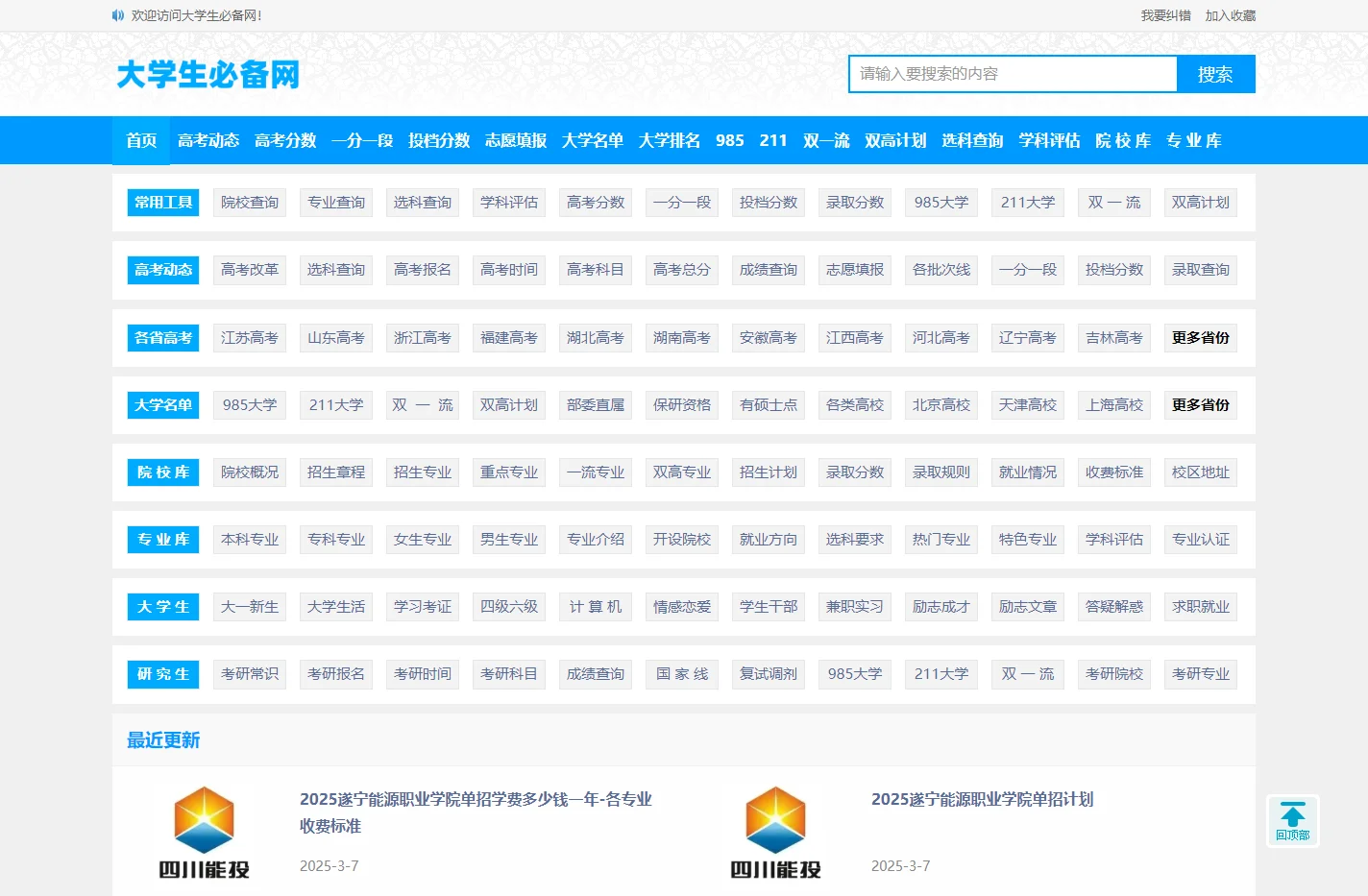Click the 专业认证 link

point(1201,540)
